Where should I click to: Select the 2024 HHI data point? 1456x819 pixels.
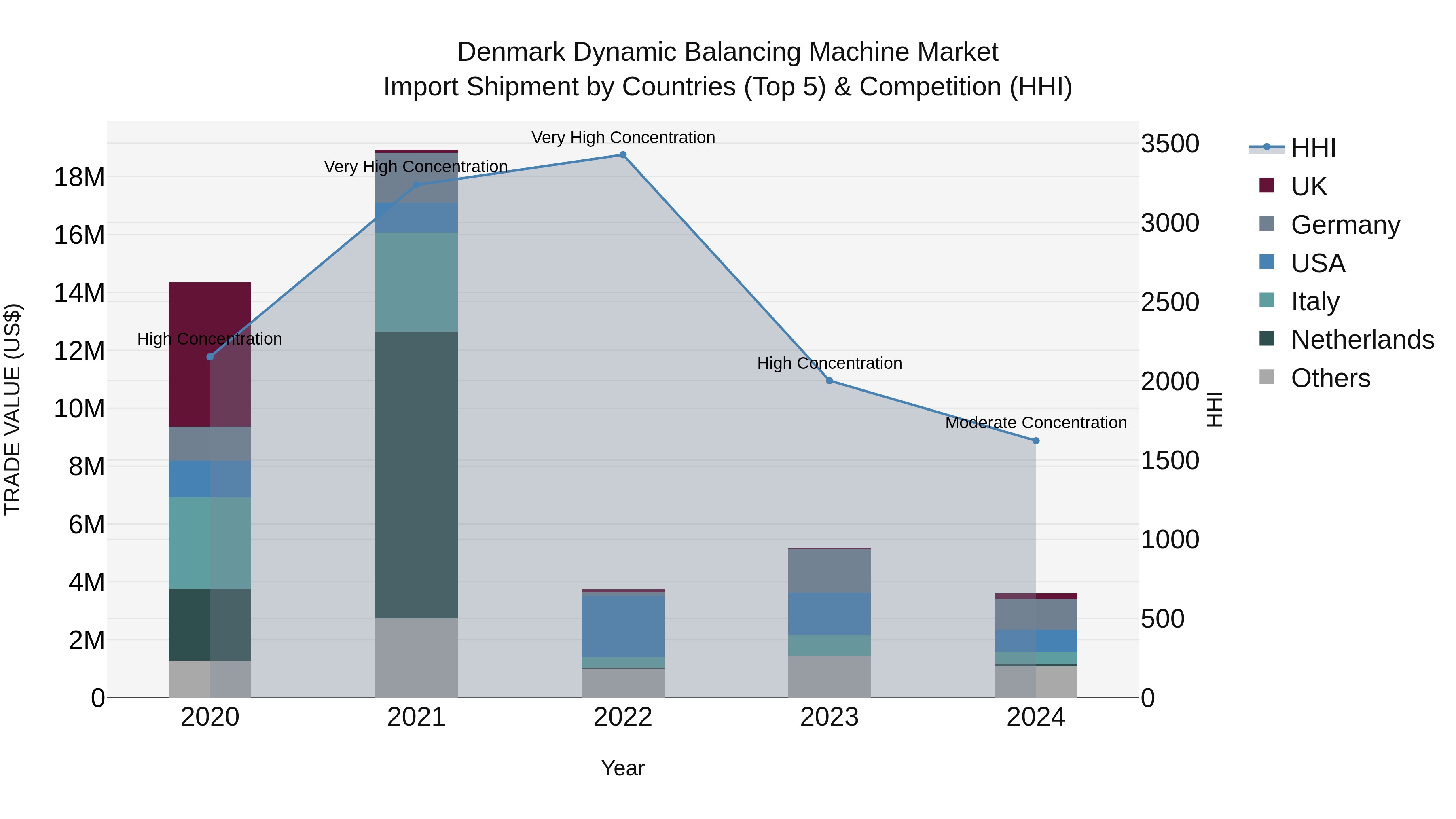[x=1036, y=441]
